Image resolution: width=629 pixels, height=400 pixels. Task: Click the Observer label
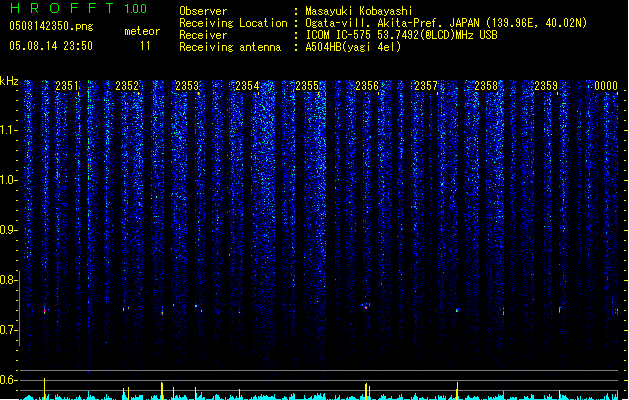coord(203,11)
